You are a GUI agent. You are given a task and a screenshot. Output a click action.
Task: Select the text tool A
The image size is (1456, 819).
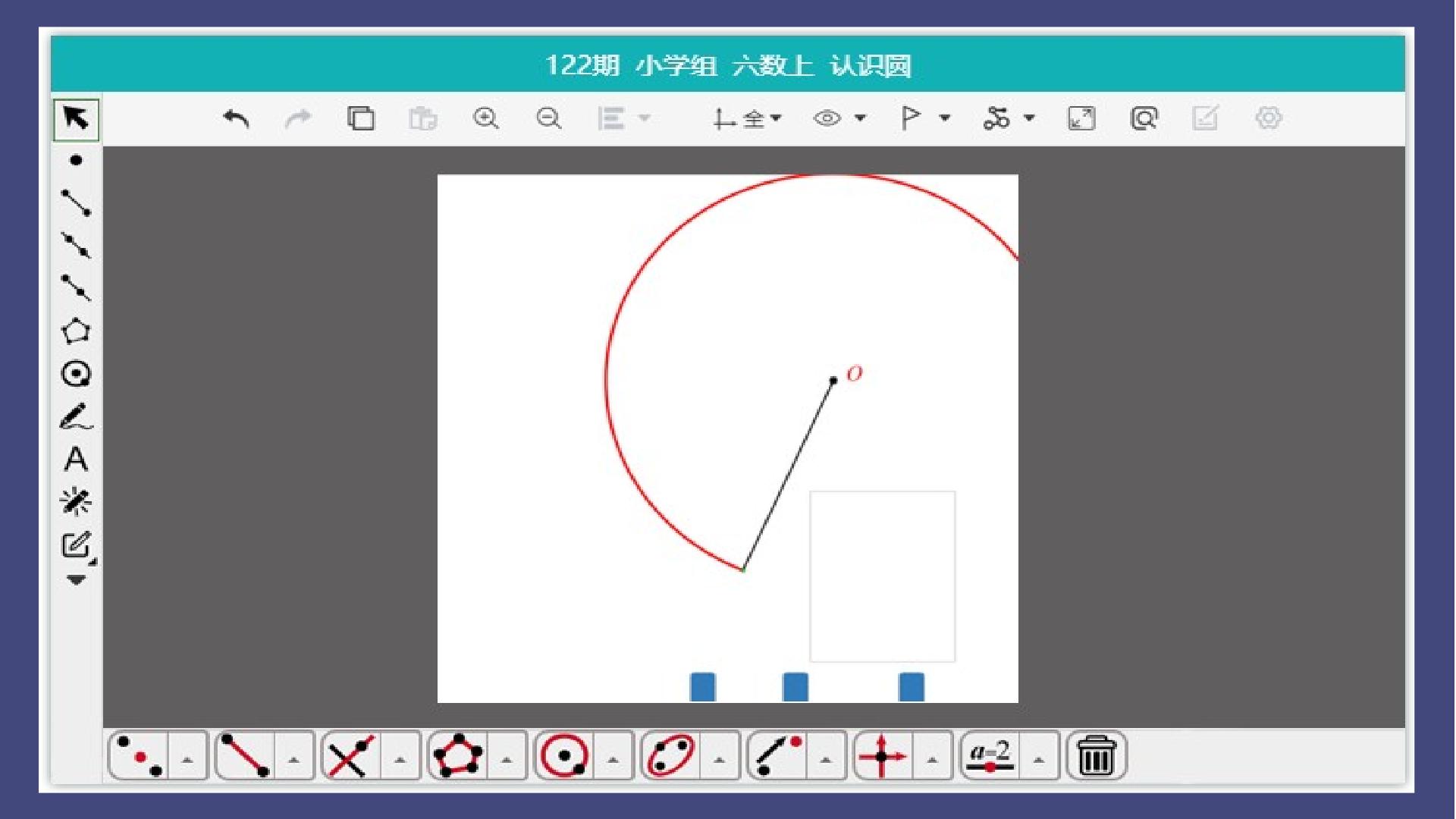point(76,460)
